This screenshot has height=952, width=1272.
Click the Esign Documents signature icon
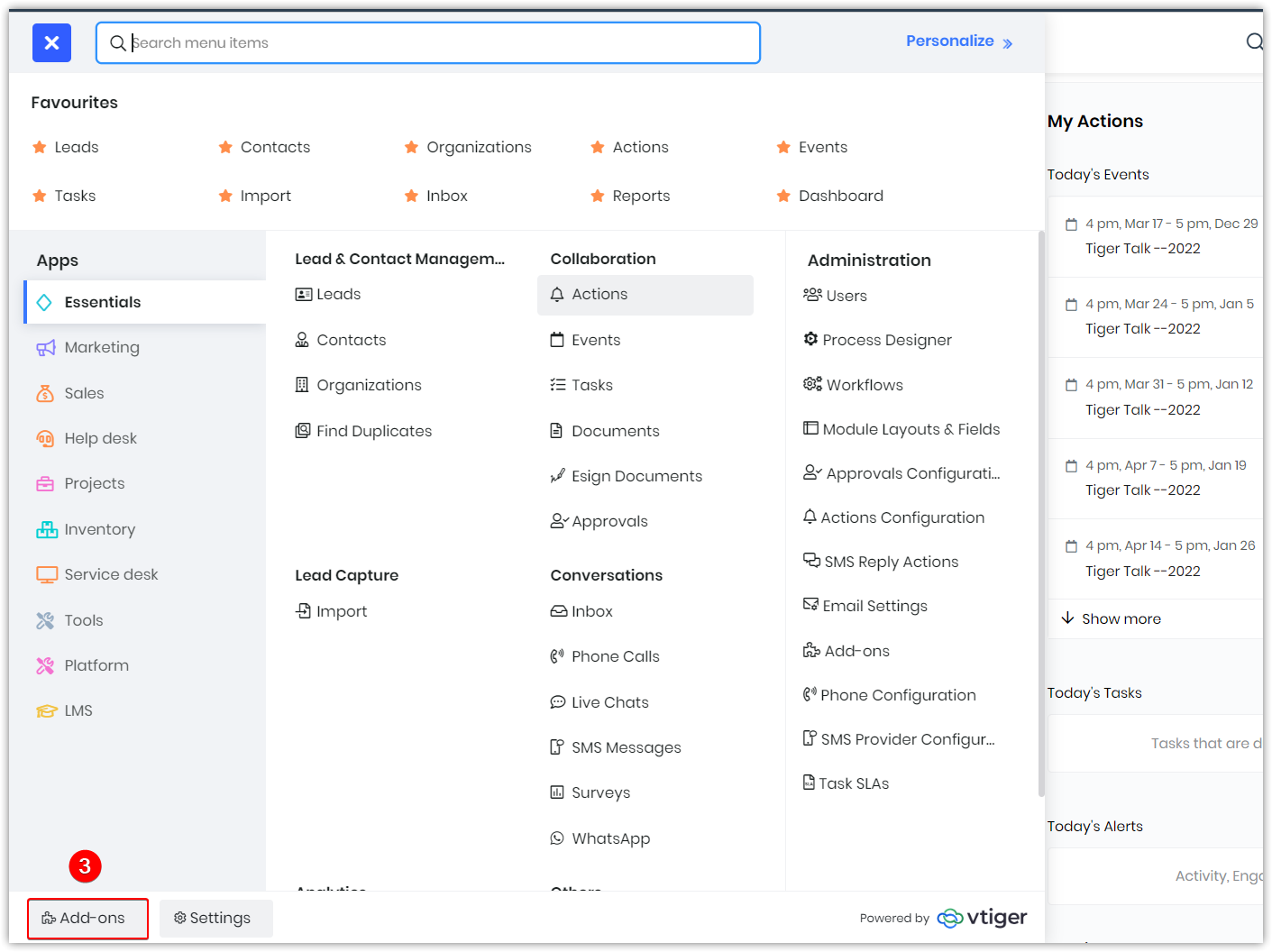(558, 476)
